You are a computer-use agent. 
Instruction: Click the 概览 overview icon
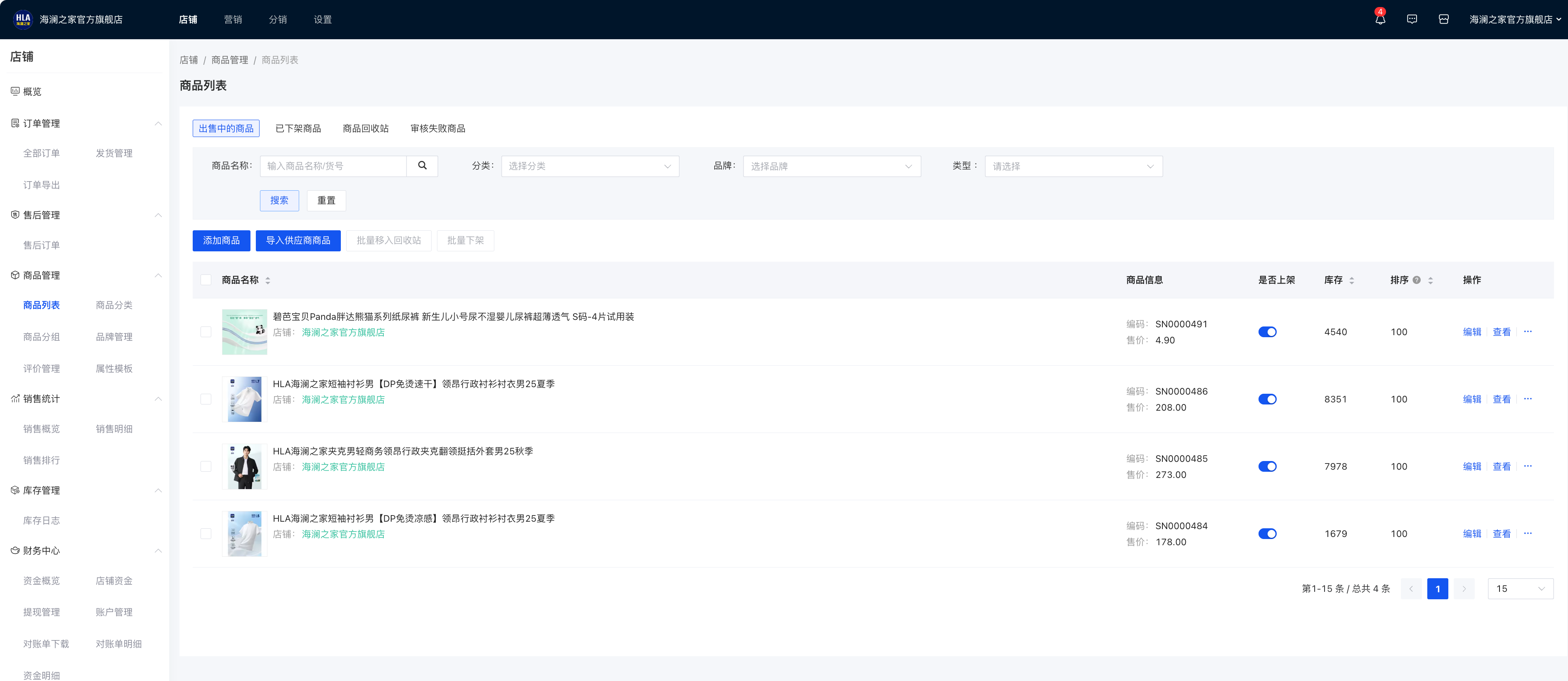tap(15, 91)
